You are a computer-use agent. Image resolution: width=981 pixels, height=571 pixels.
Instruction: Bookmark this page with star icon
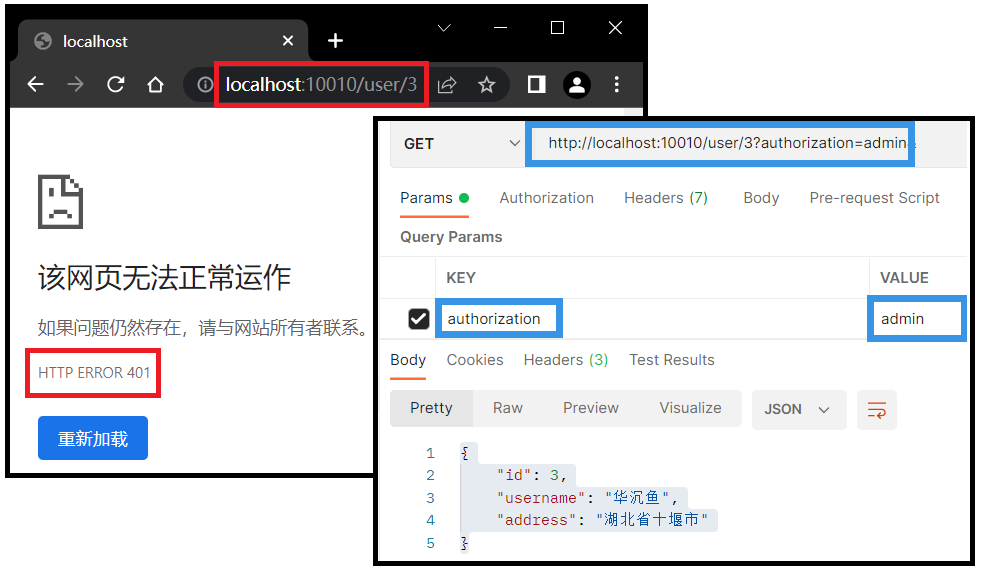pyautogui.click(x=487, y=84)
